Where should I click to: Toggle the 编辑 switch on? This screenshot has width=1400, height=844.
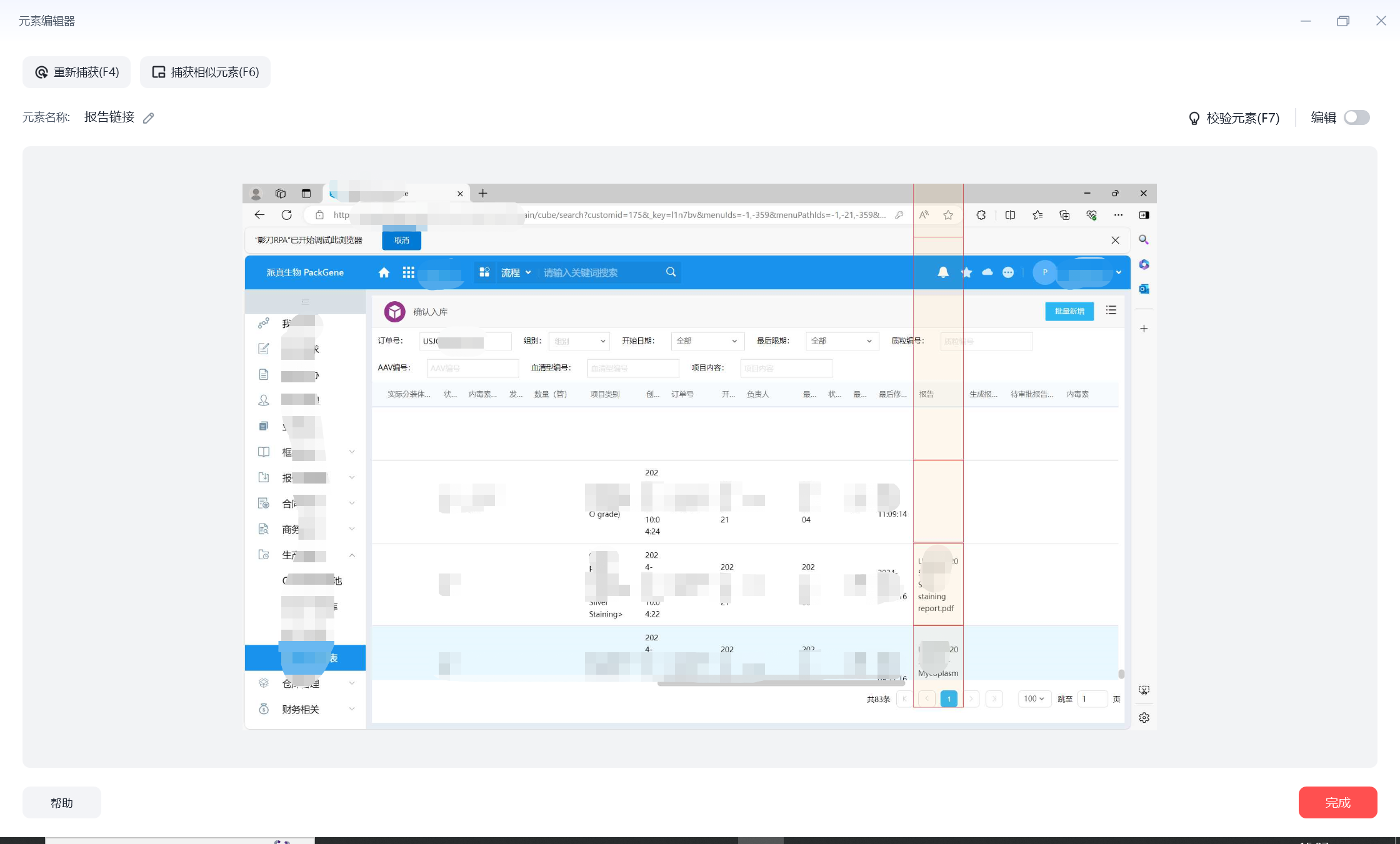tap(1356, 117)
